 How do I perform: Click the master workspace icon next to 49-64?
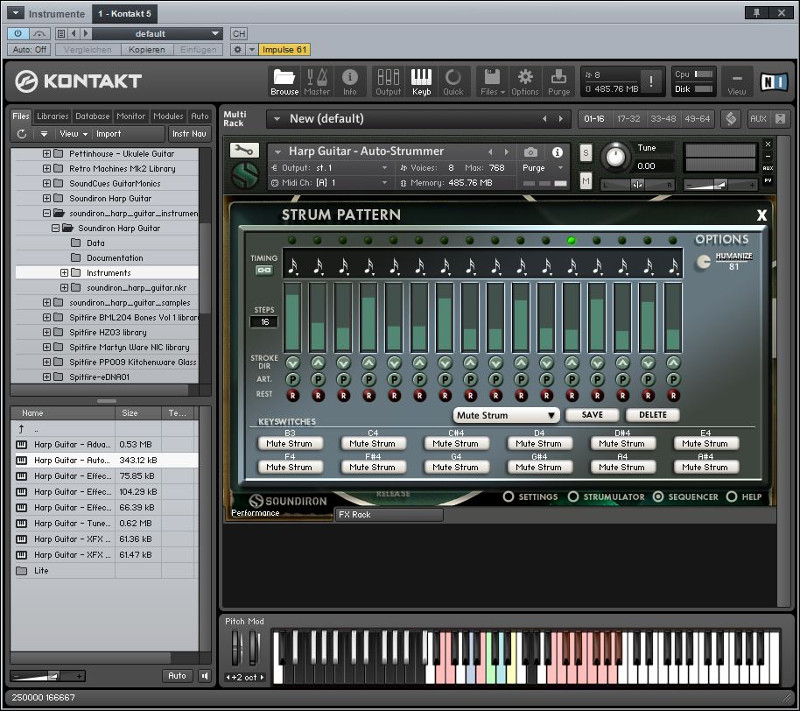point(731,119)
